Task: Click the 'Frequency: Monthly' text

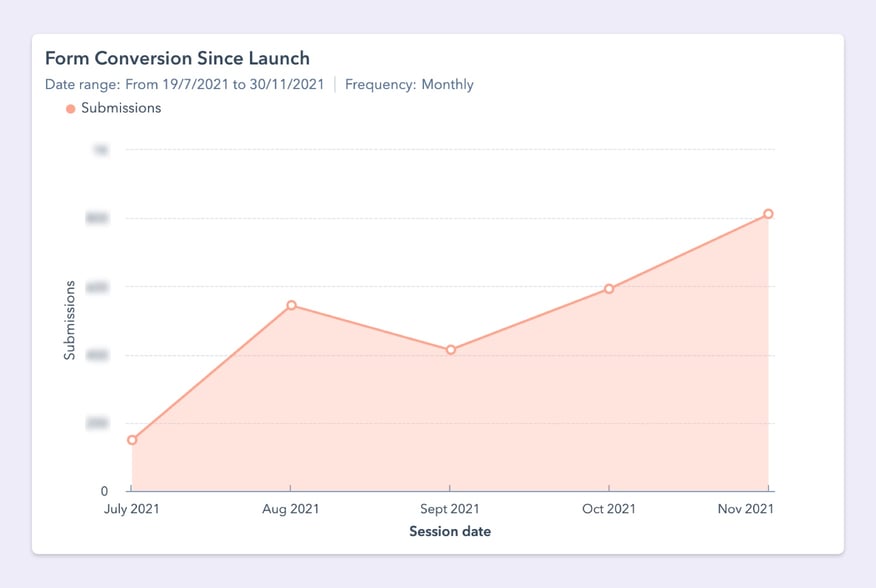Action: point(409,84)
